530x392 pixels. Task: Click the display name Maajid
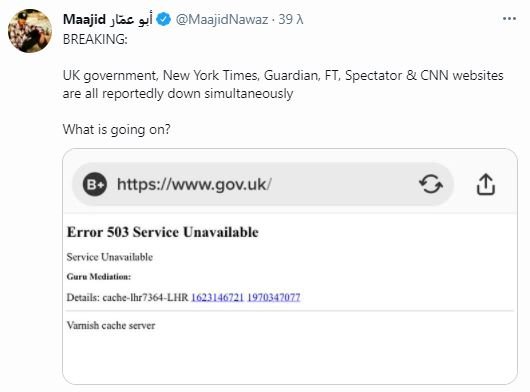pos(84,19)
